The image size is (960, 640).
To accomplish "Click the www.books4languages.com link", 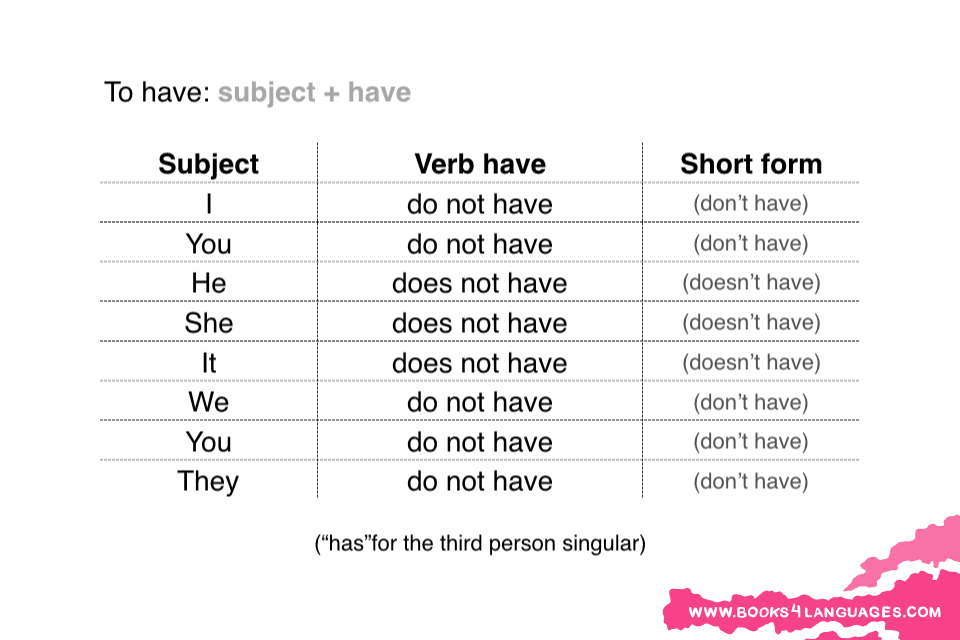I will click(814, 611).
